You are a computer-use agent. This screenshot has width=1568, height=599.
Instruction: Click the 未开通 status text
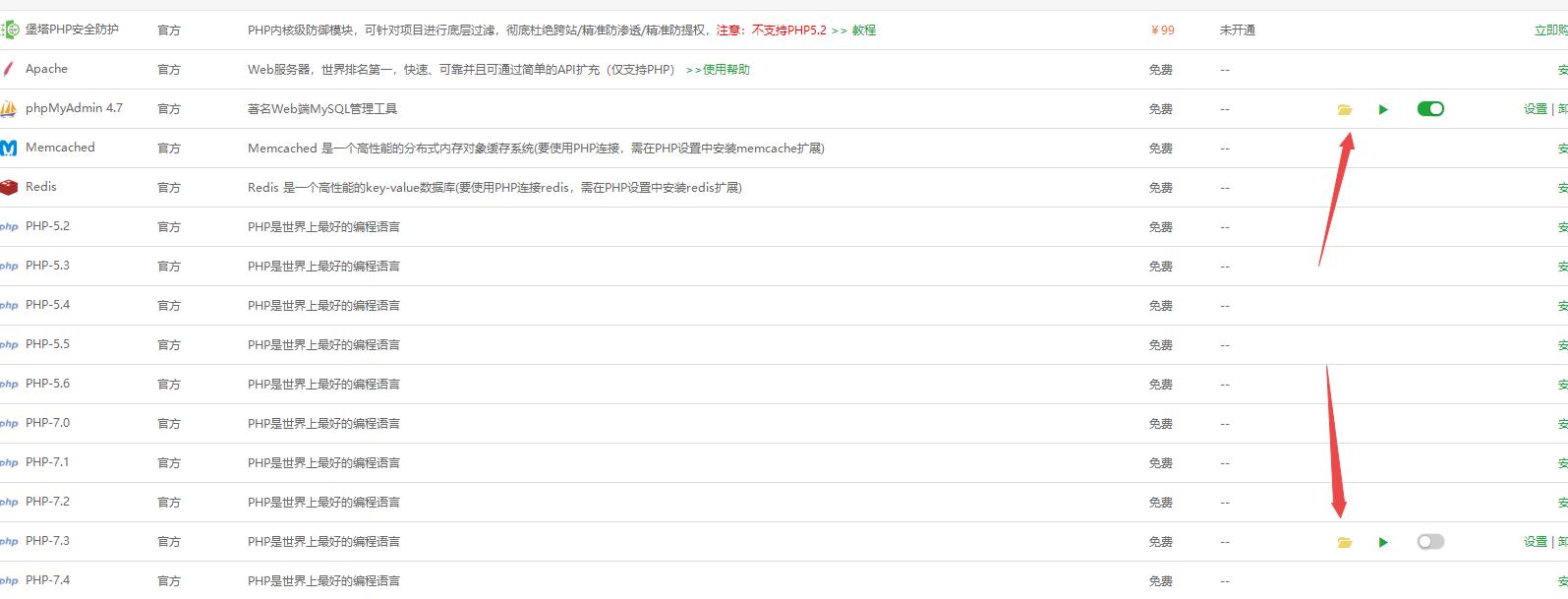pos(1238,30)
